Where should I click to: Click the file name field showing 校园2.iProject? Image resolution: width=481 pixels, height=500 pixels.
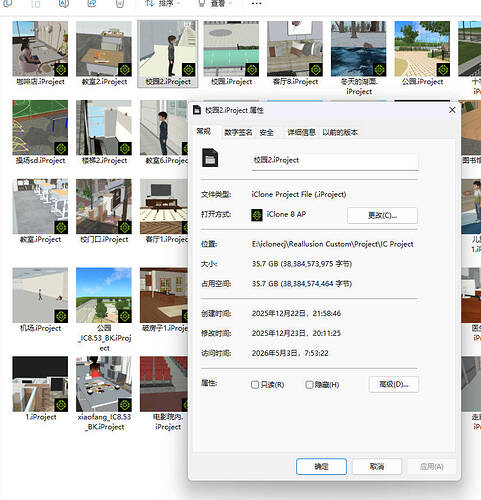(335, 161)
